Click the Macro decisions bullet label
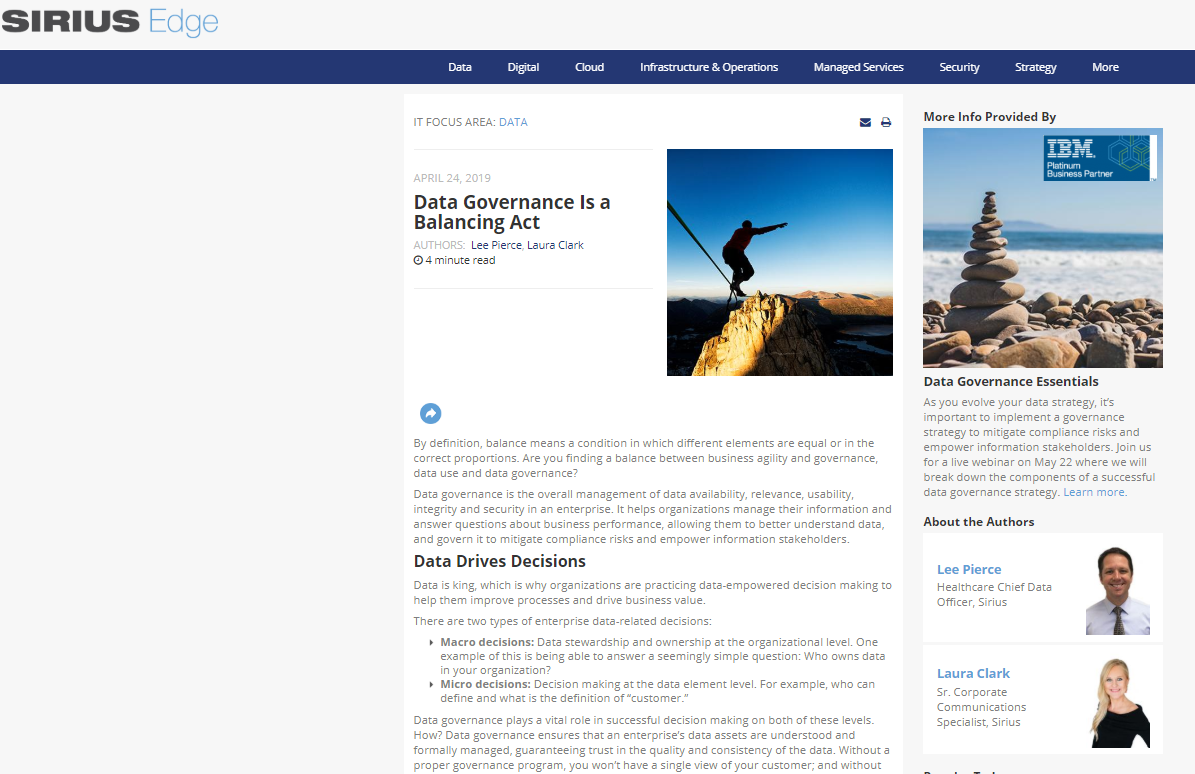Screen dimensions: 1195x774 tap(487, 642)
